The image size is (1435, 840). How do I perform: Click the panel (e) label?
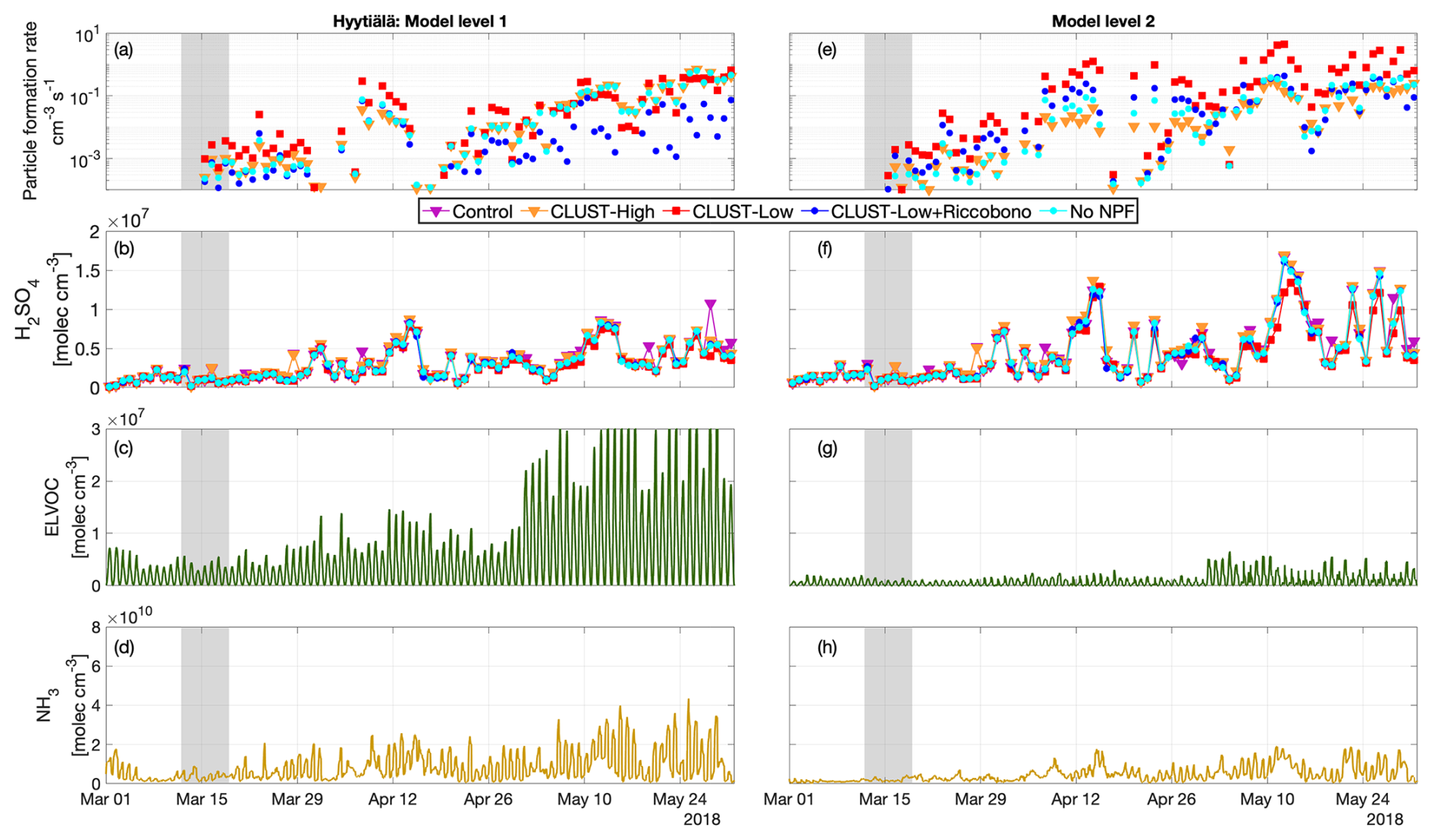pyautogui.click(x=827, y=51)
